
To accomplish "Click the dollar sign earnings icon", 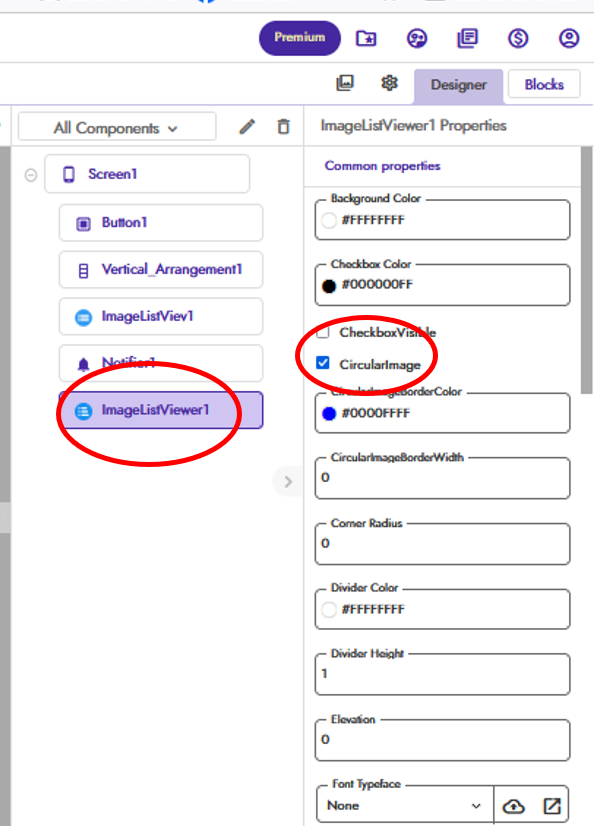I will click(518, 38).
